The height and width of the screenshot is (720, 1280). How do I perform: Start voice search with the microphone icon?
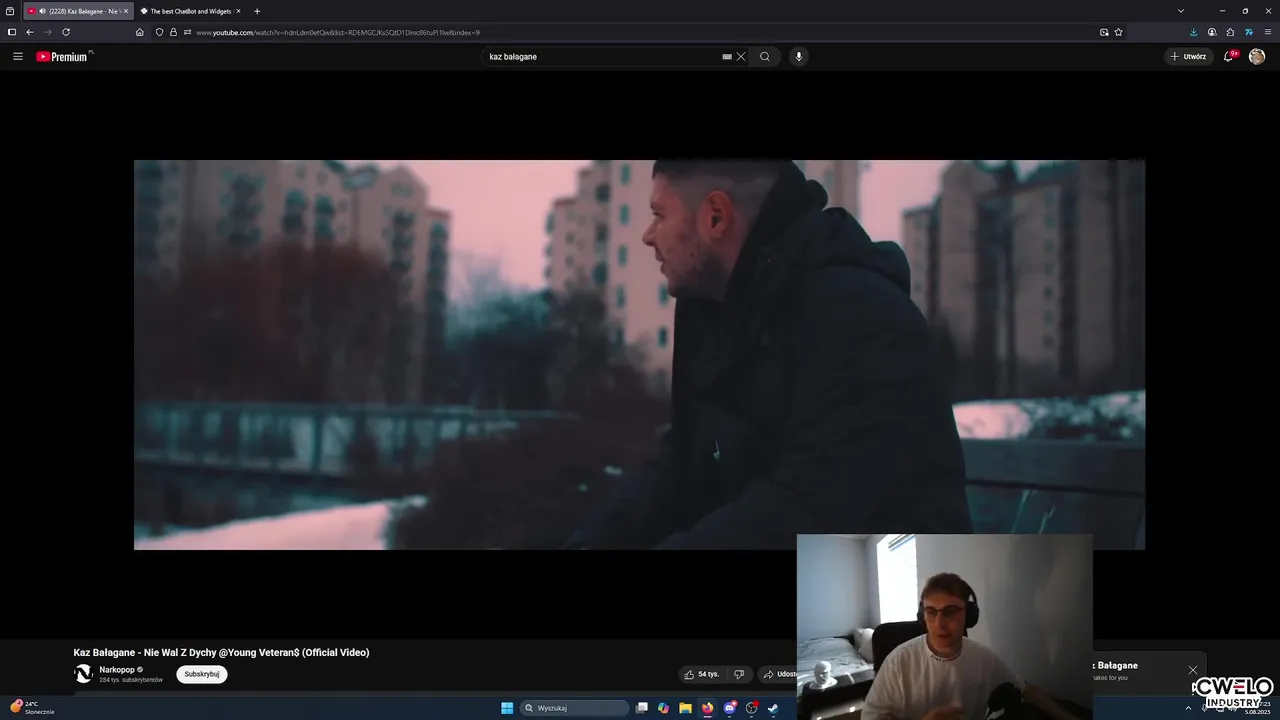[x=798, y=56]
